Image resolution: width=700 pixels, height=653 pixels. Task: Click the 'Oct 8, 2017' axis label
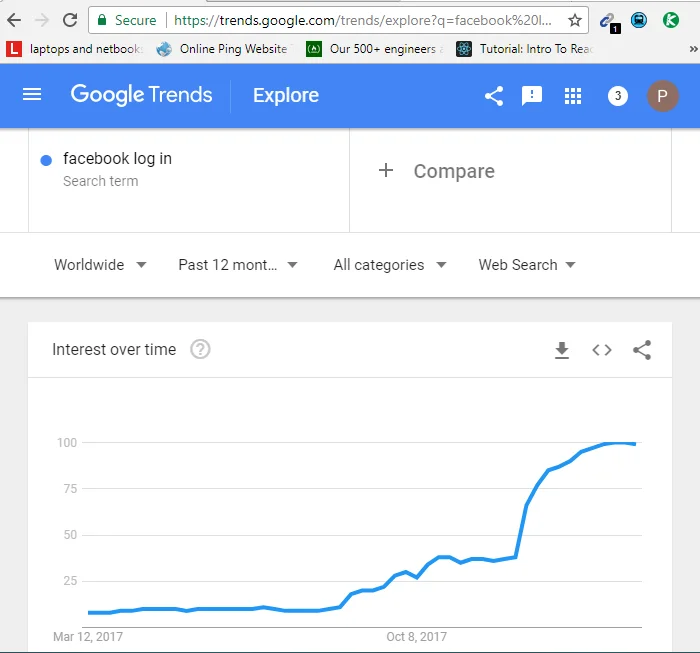coord(417,636)
